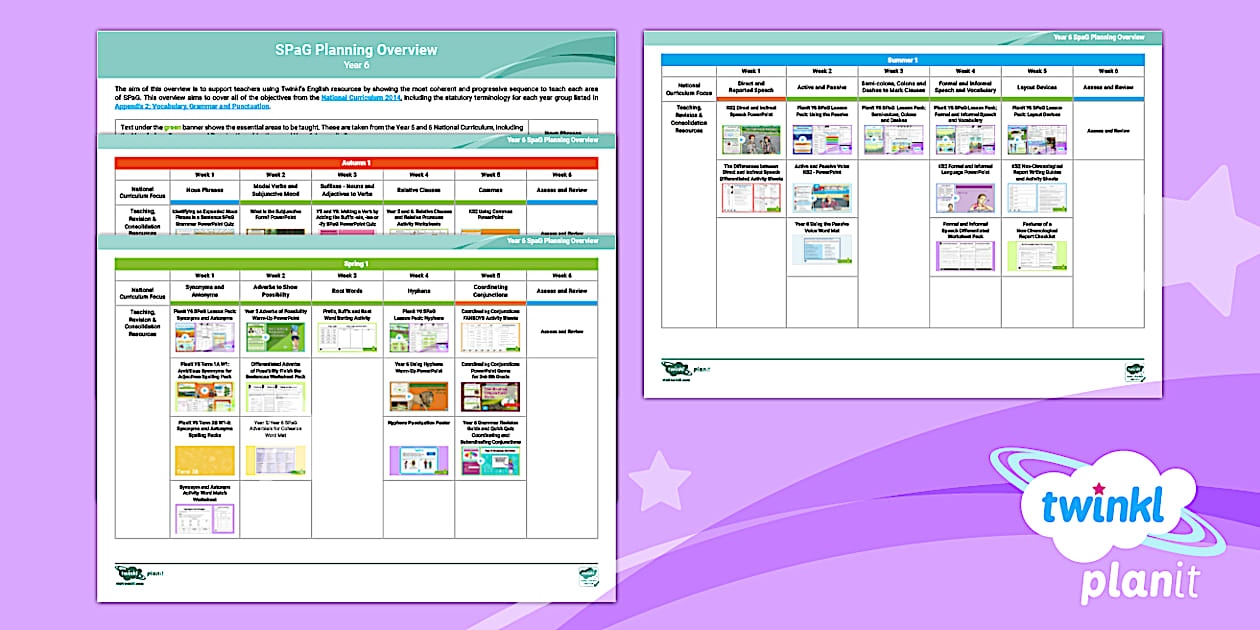This screenshot has width=1260, height=630.
Task: Select the Autumn 1 banner
Action: pyautogui.click(x=358, y=161)
